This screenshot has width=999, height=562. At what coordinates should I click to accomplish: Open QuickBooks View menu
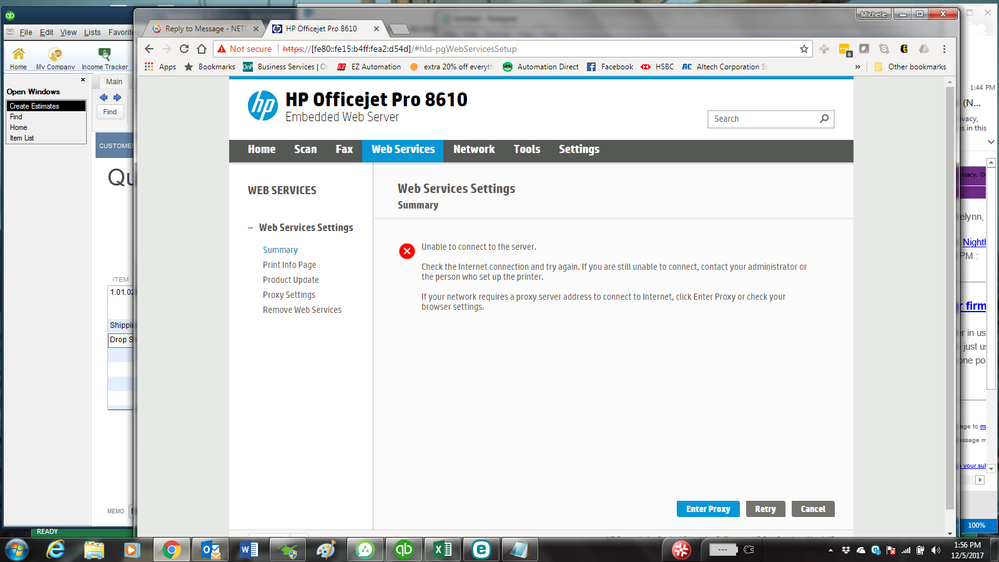click(68, 32)
